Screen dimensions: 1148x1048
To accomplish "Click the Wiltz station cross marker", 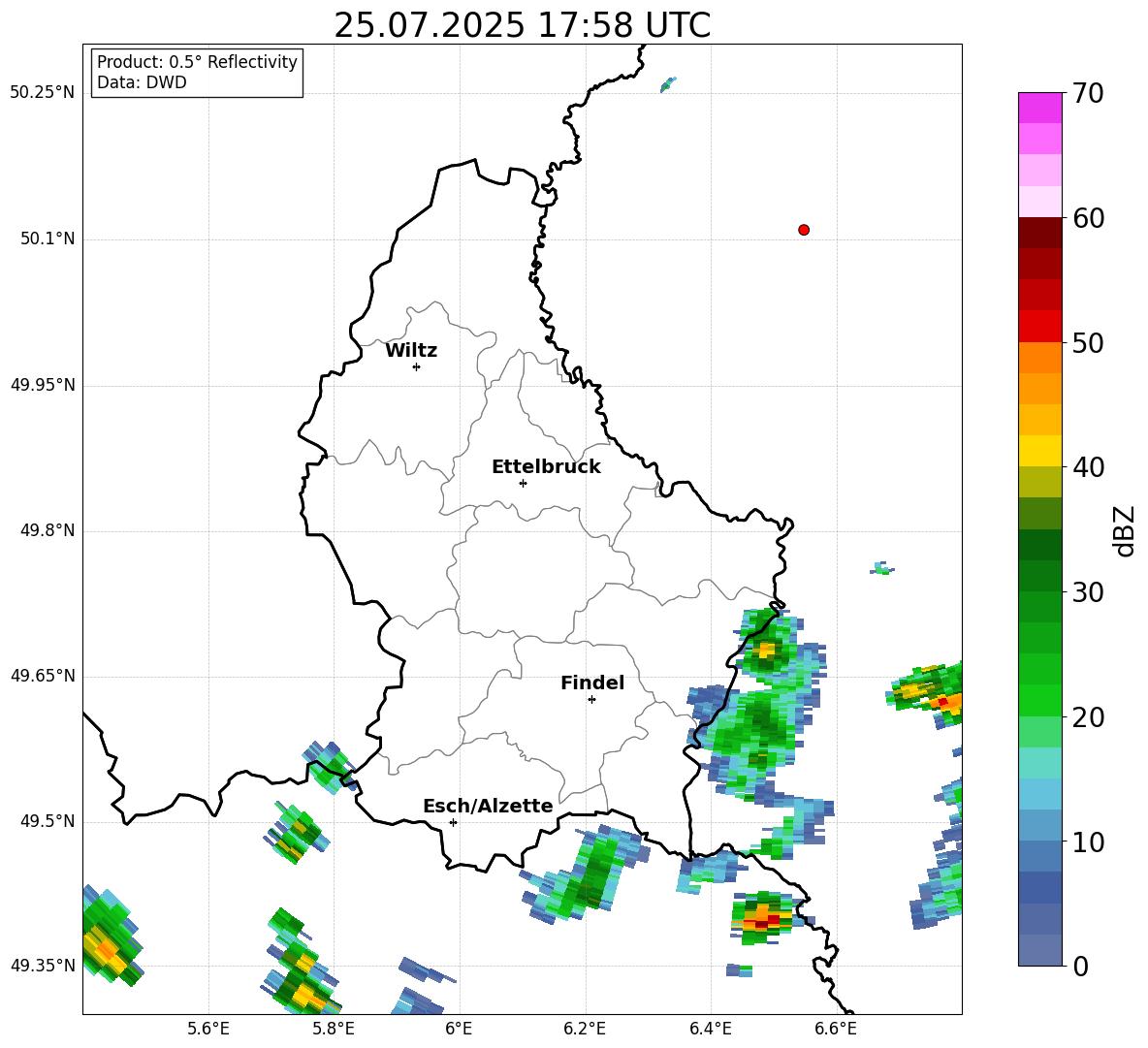I will pos(416,366).
